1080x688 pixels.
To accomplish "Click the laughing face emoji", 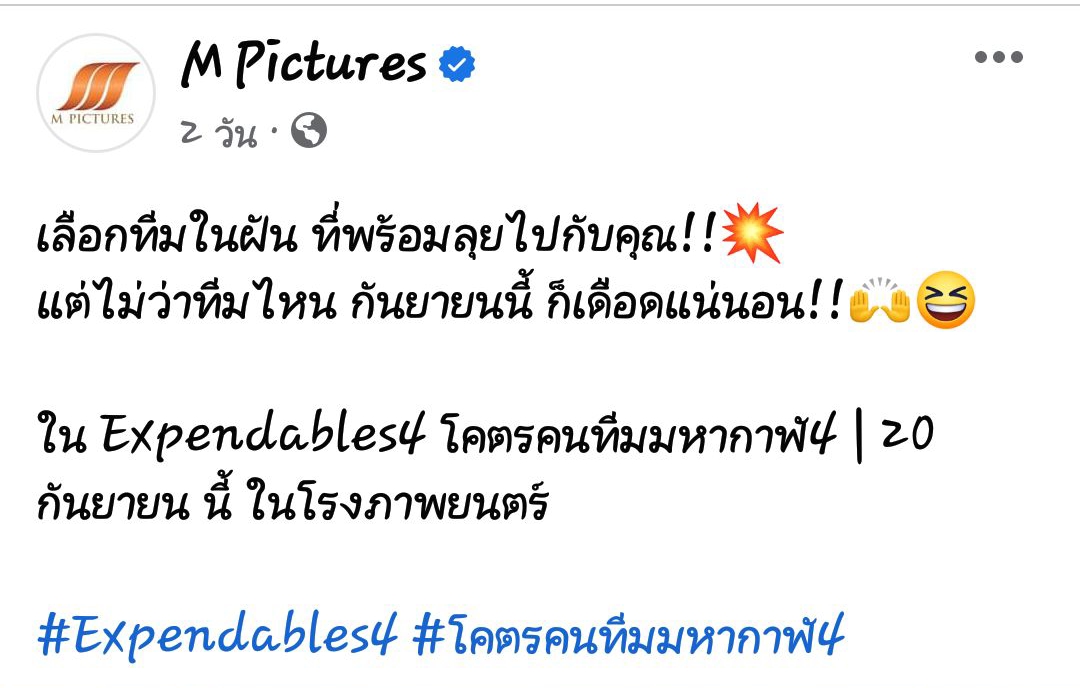I will pos(946,300).
